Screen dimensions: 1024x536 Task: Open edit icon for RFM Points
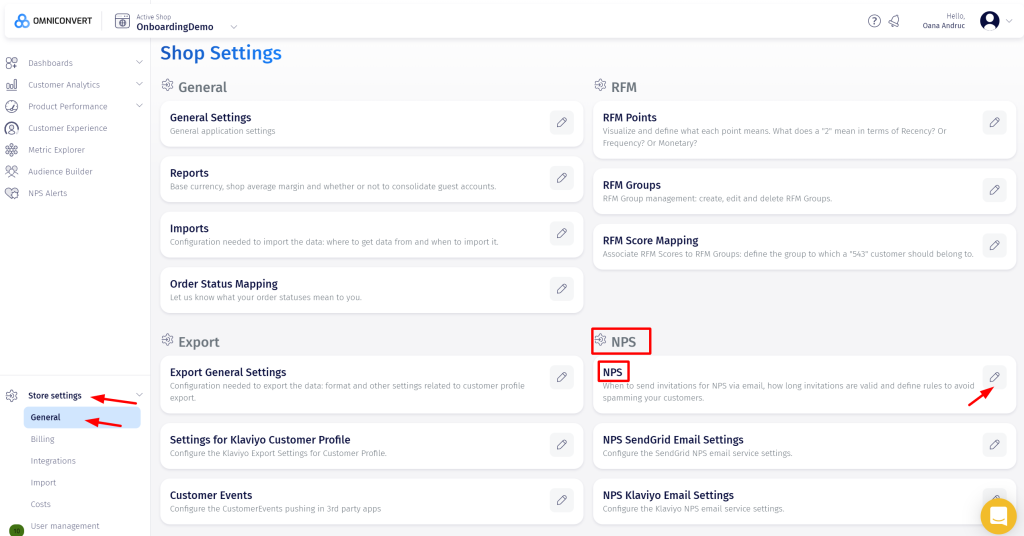point(994,122)
